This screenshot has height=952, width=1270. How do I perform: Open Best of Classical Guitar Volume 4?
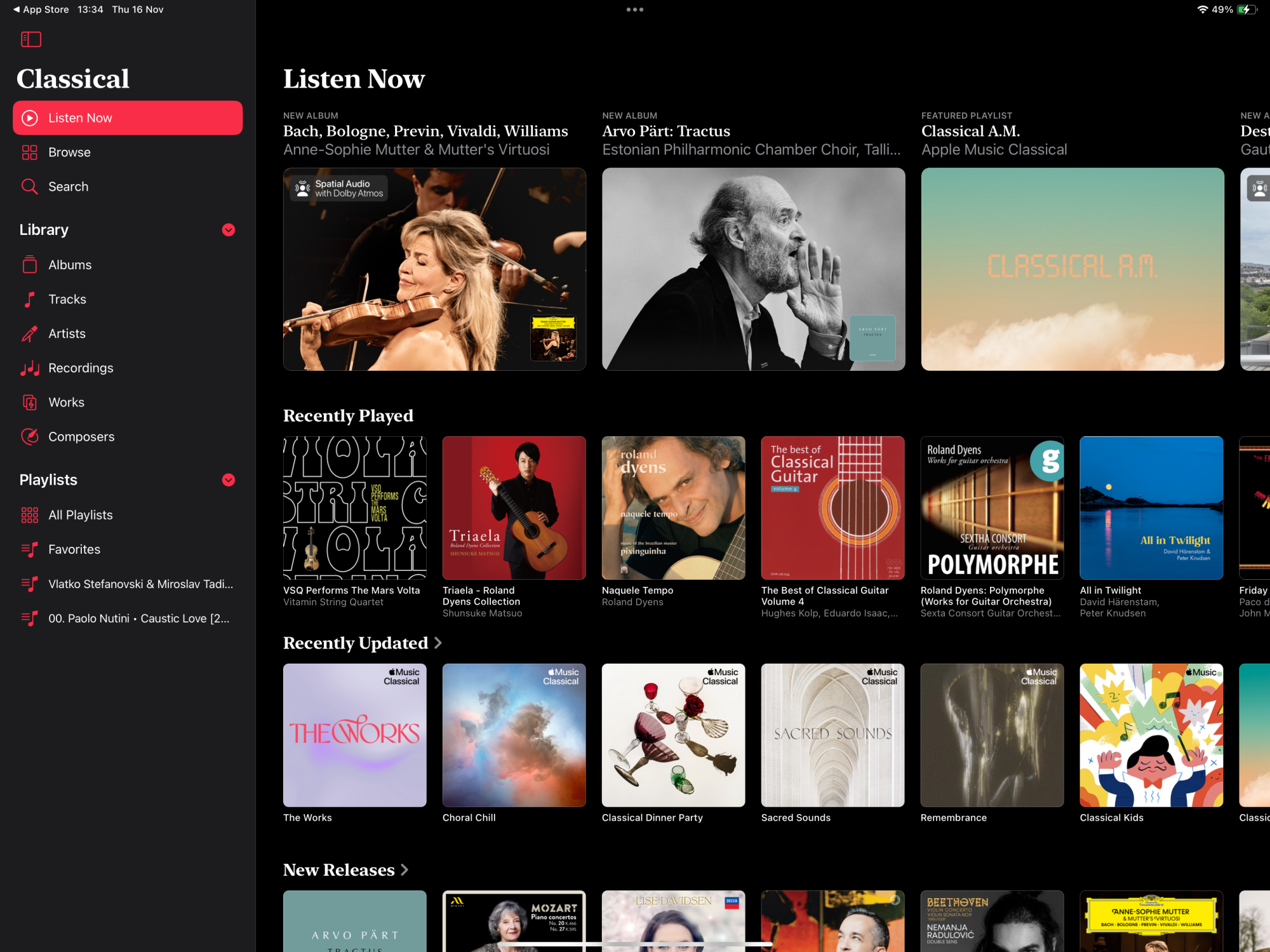click(x=833, y=507)
